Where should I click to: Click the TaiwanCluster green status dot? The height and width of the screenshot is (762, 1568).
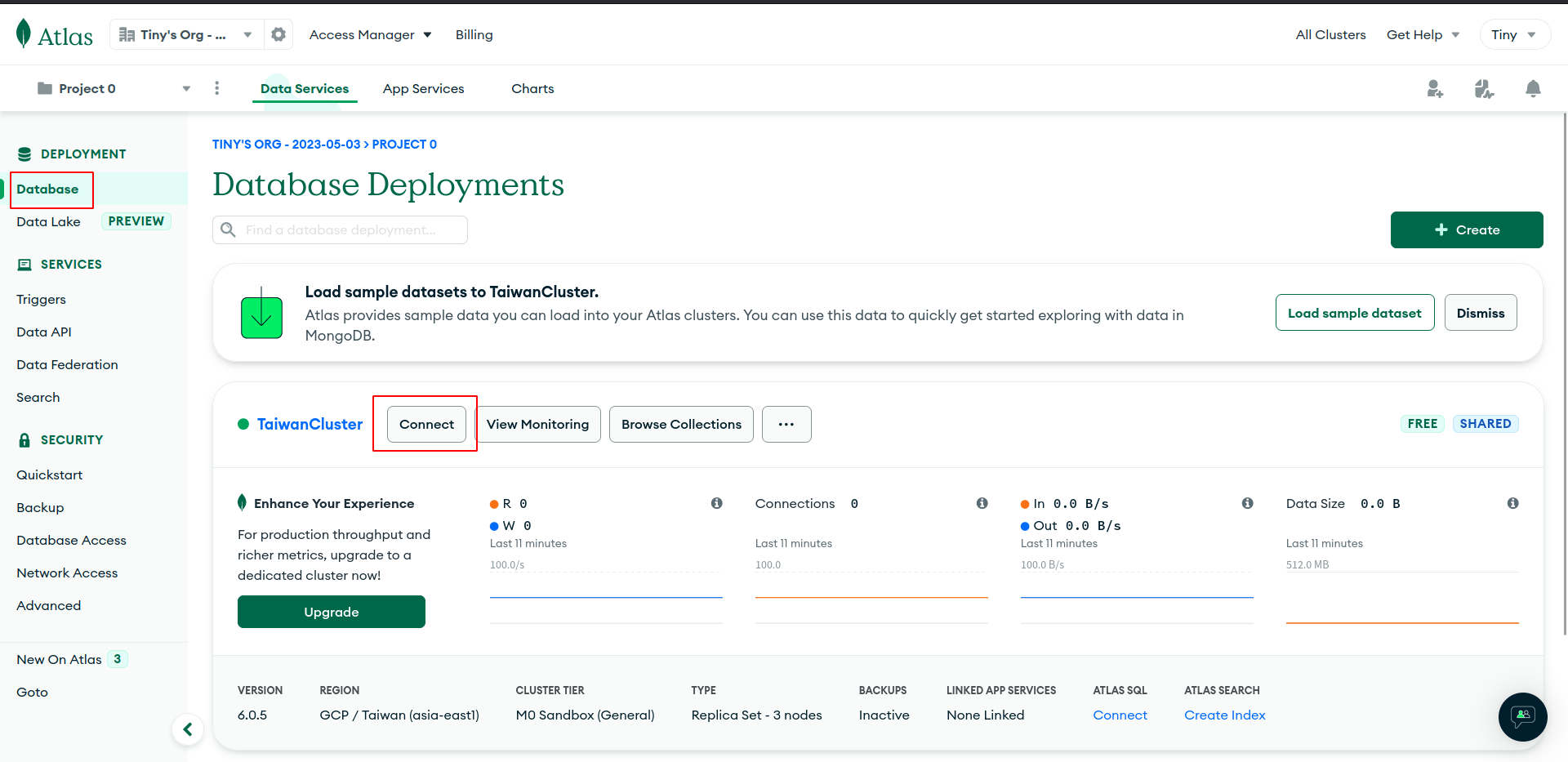coord(243,424)
